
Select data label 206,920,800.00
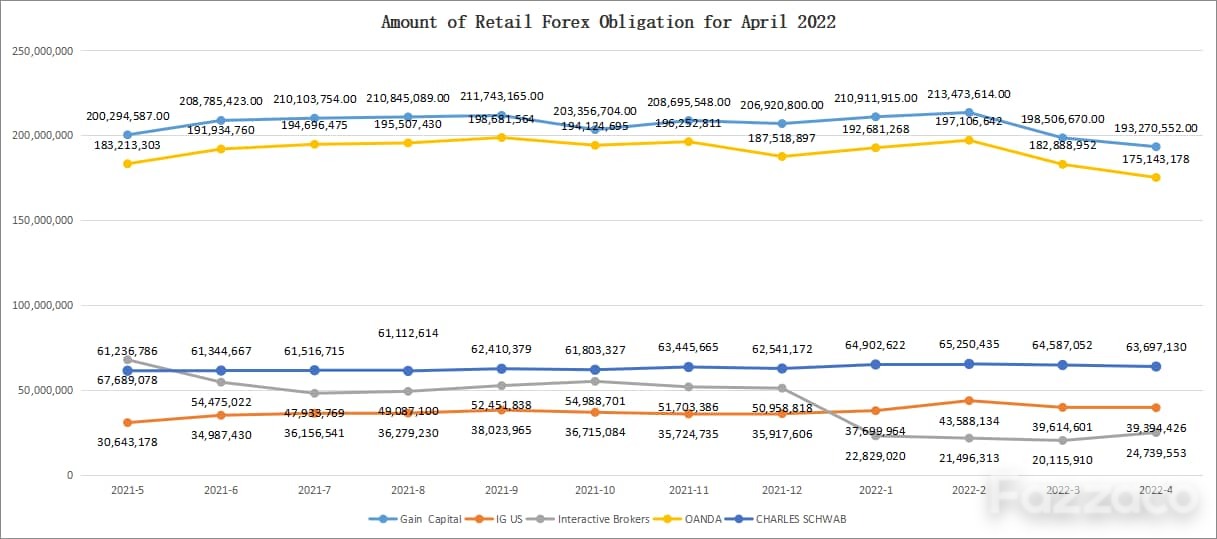tap(782, 104)
